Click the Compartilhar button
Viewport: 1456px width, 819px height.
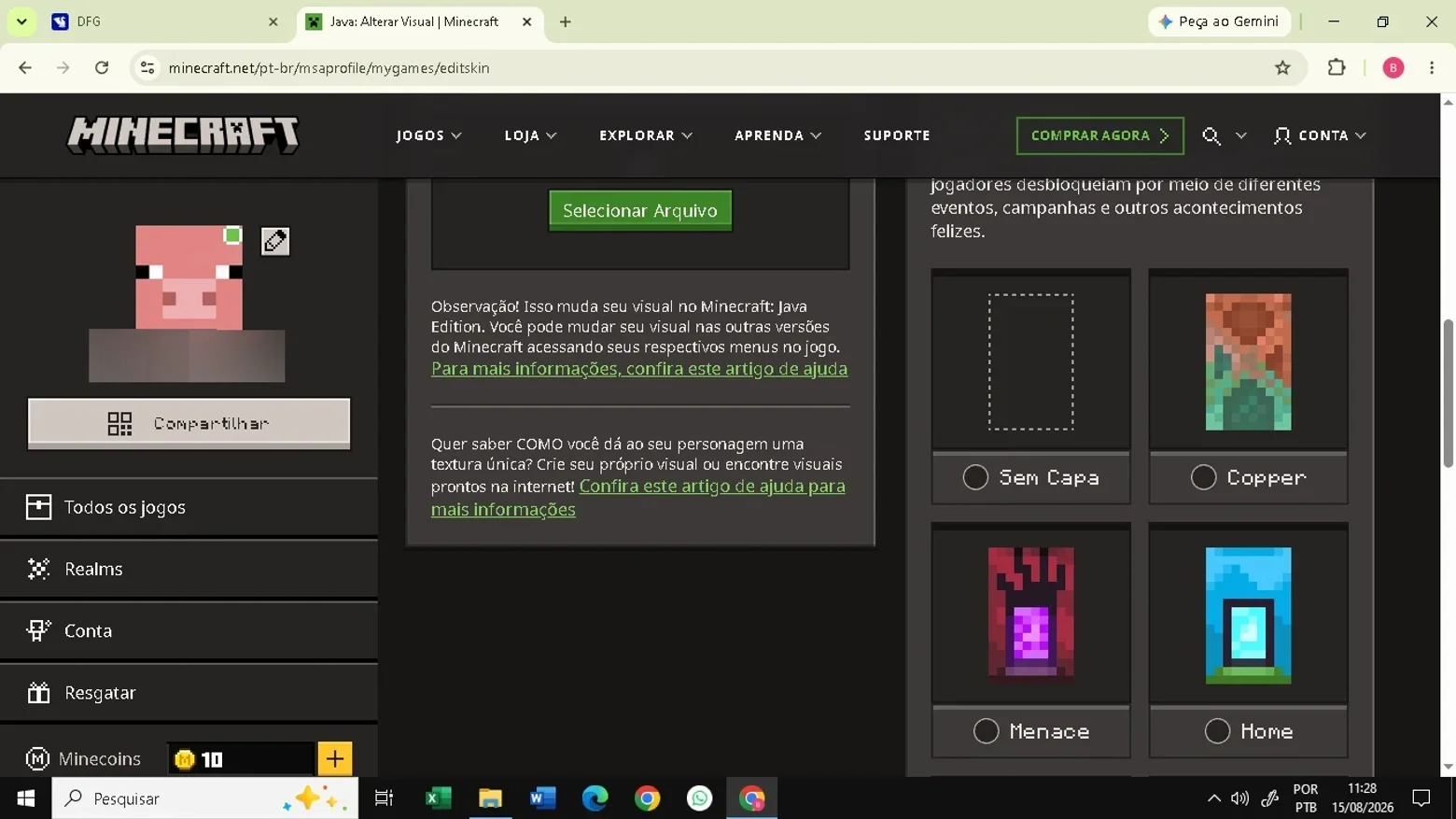click(189, 423)
